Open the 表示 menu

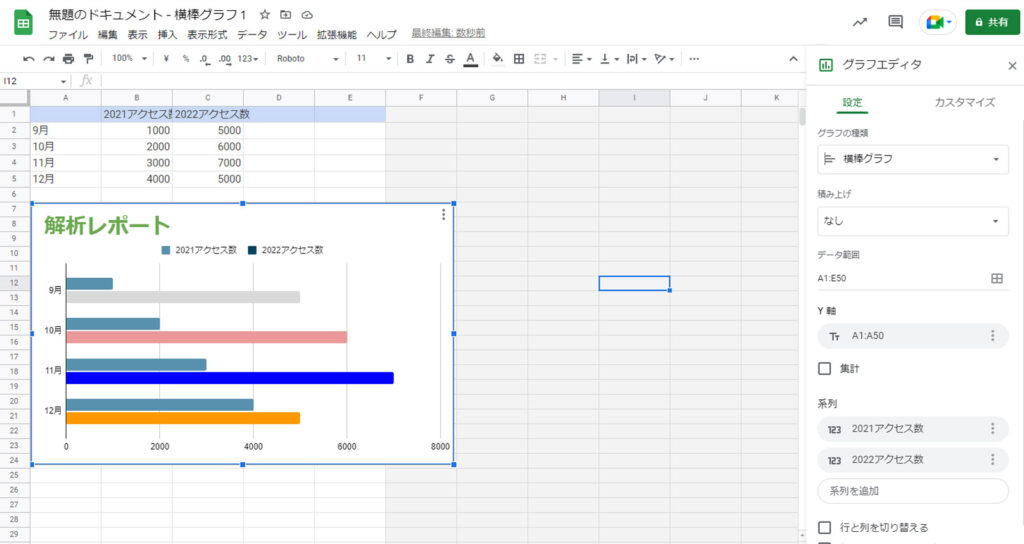click(137, 35)
